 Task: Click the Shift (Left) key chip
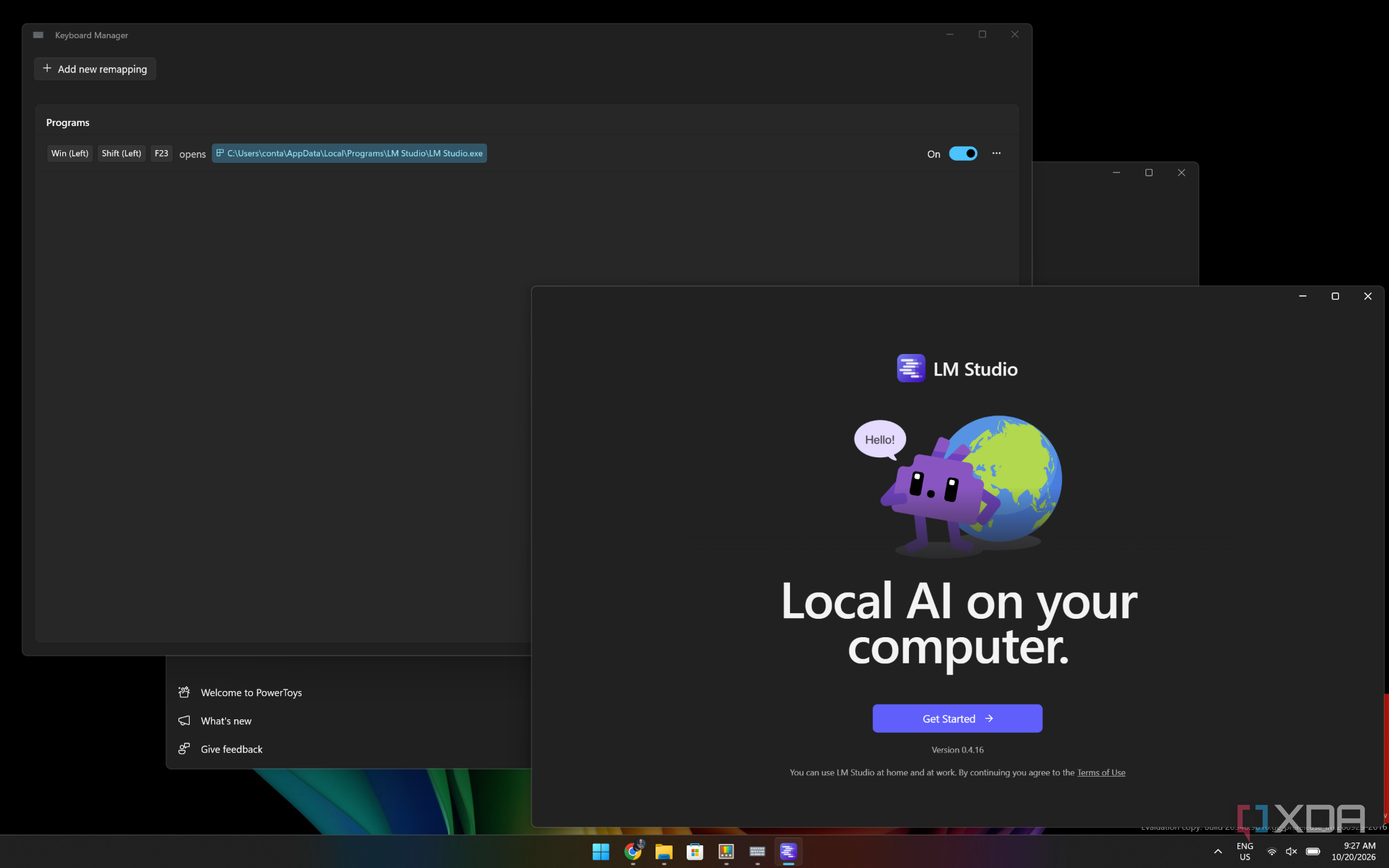121,154
